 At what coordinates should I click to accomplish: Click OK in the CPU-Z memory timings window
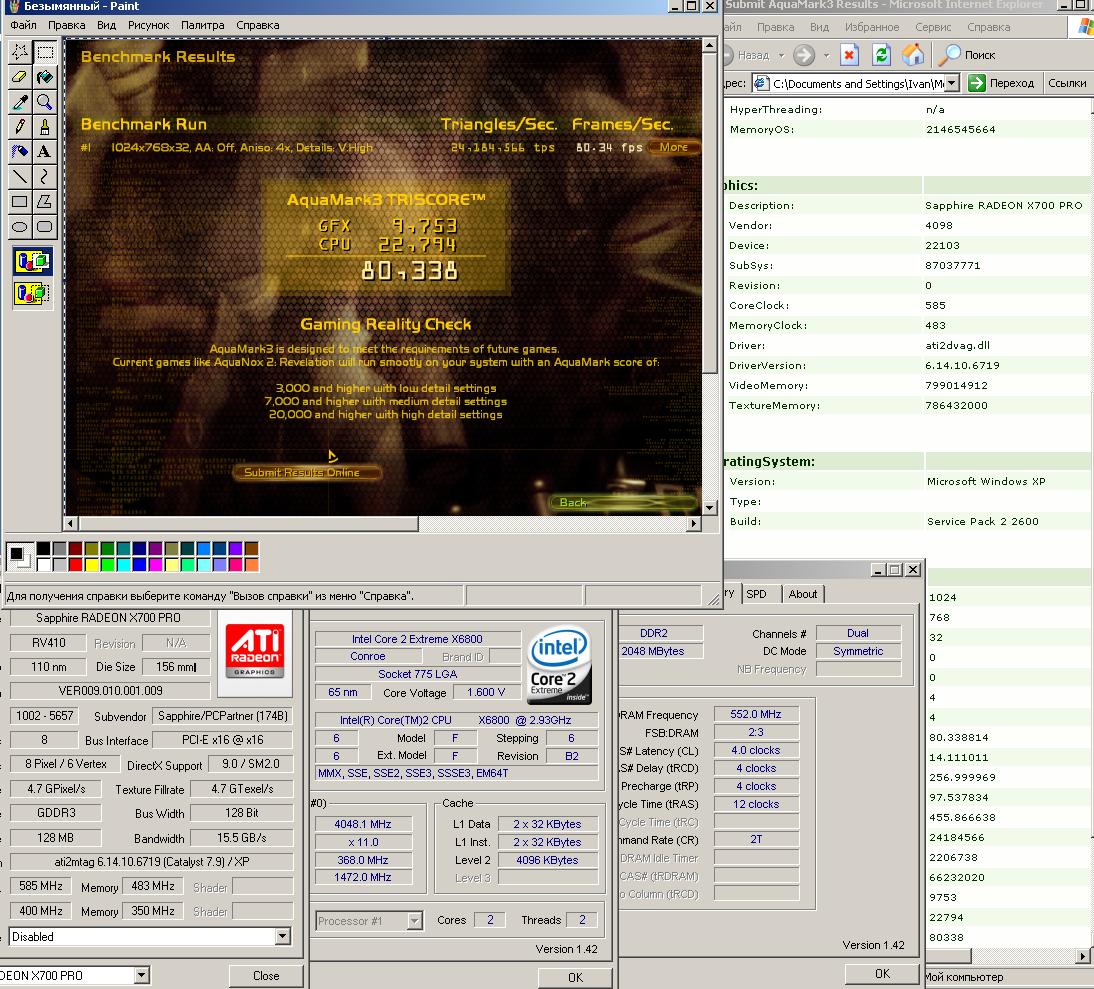tap(882, 974)
